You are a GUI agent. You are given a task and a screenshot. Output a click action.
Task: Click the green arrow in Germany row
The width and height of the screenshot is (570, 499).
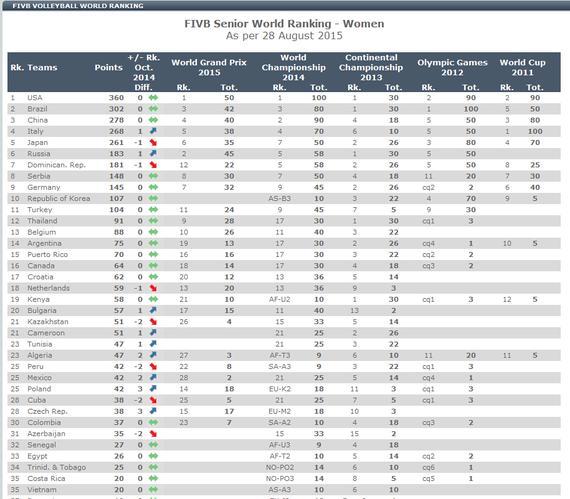click(153, 187)
